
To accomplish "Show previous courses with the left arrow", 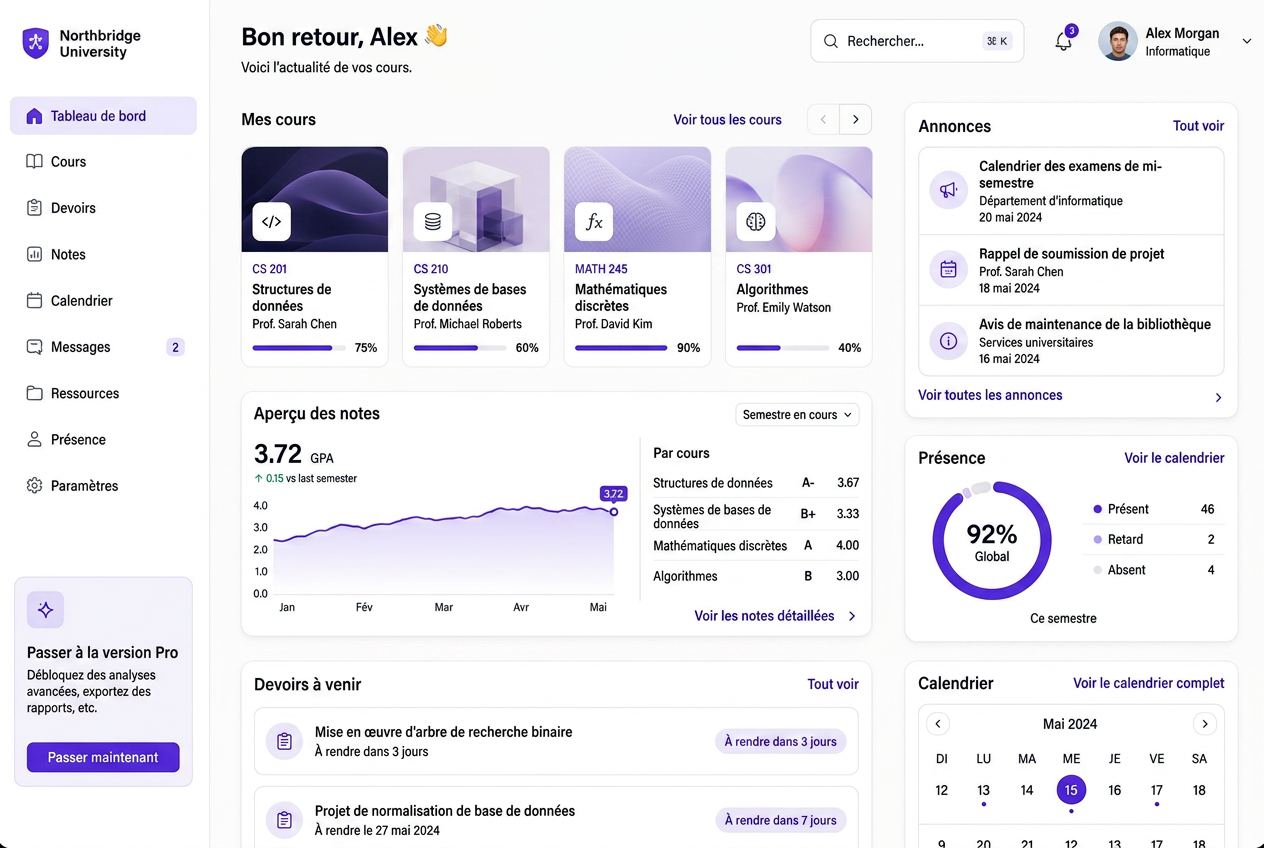I will tap(823, 119).
